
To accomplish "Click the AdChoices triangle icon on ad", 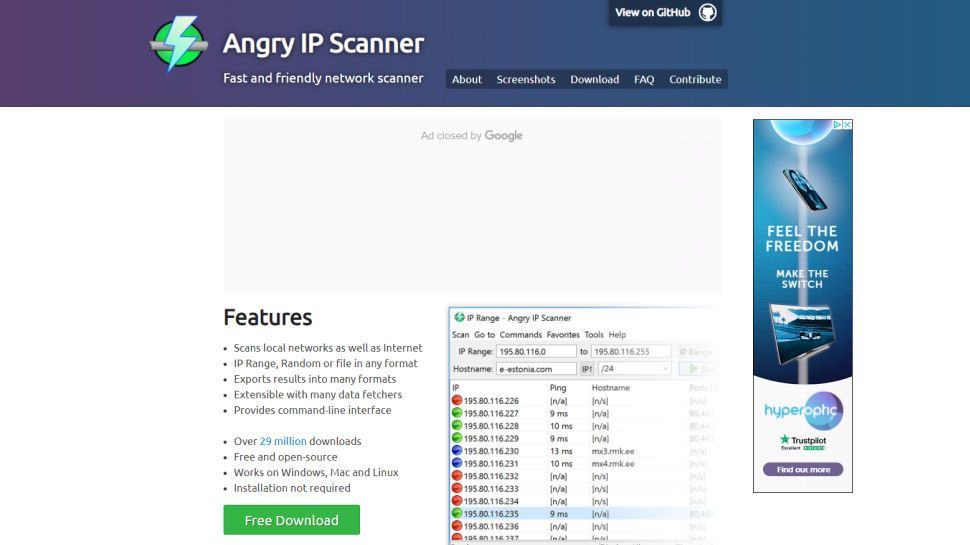I will pyautogui.click(x=837, y=125).
